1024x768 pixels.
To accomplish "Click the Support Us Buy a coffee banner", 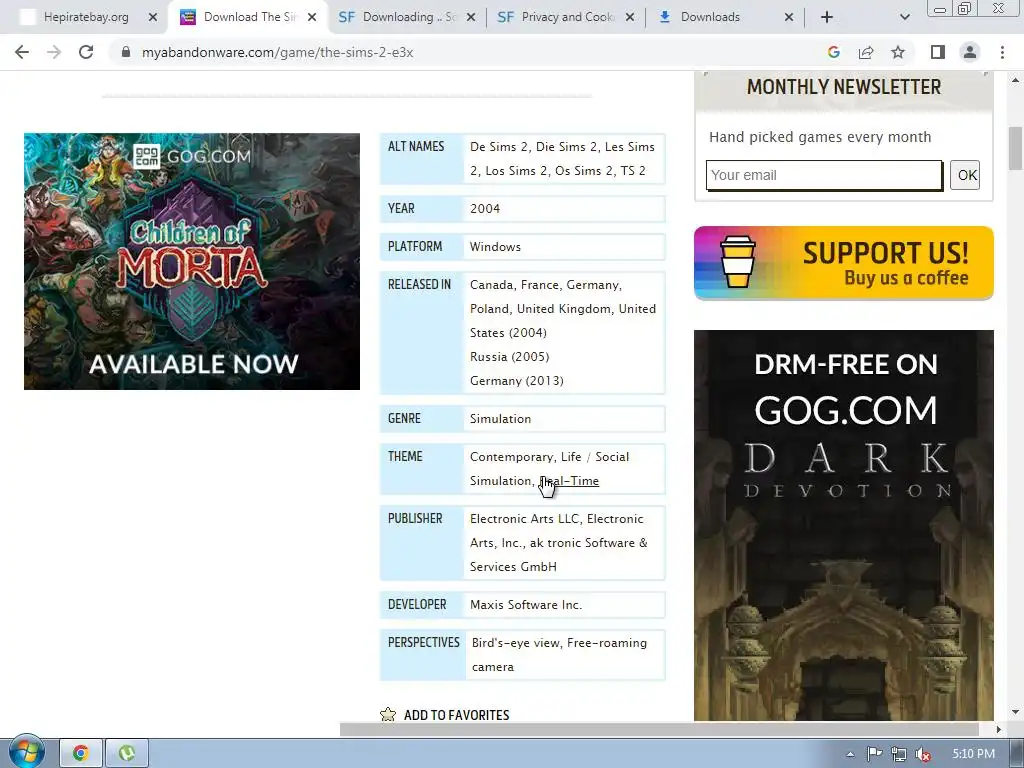I will pos(844,263).
